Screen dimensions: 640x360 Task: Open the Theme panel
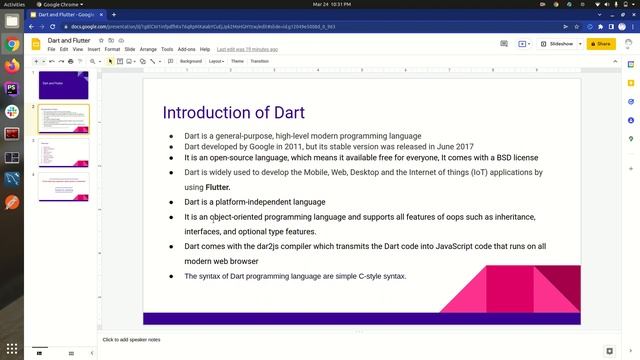point(237,61)
